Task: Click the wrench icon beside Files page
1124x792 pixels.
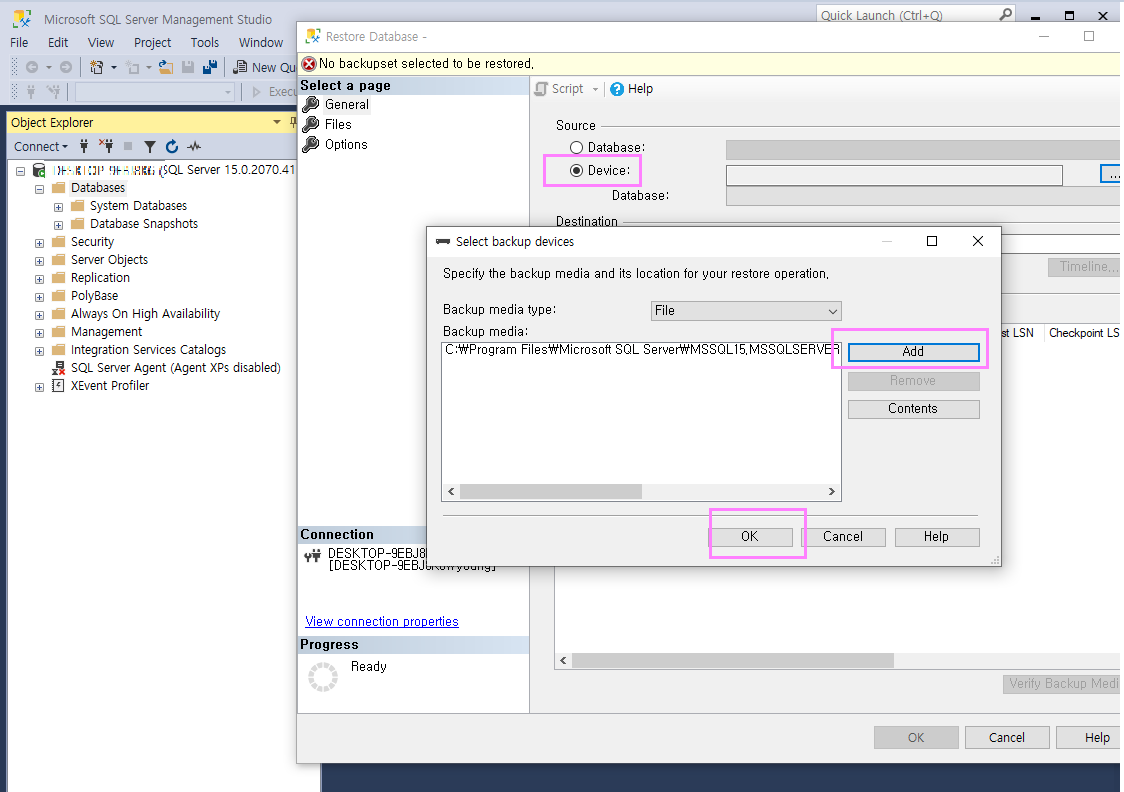Action: [x=310, y=125]
